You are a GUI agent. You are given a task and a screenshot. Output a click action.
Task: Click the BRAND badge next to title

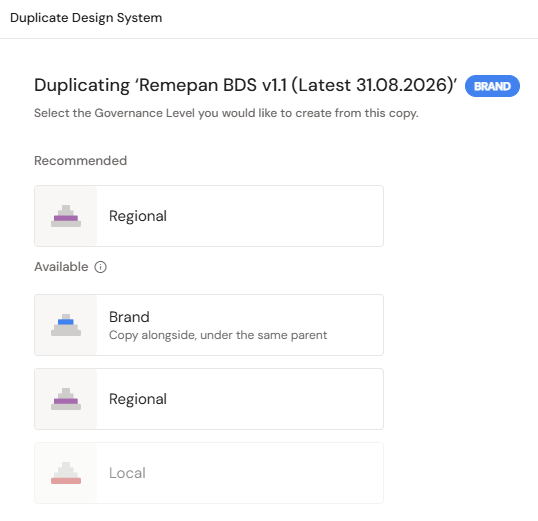click(492, 86)
